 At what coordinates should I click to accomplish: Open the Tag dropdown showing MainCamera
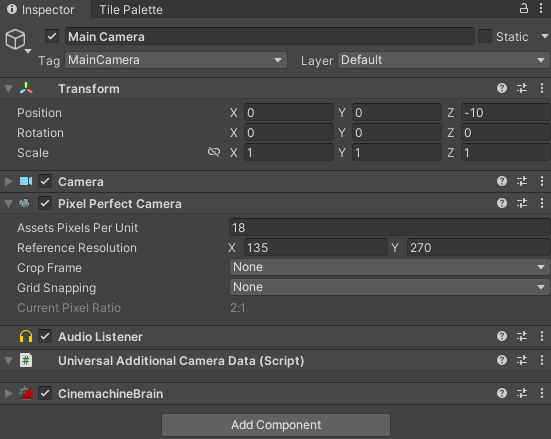click(176, 60)
